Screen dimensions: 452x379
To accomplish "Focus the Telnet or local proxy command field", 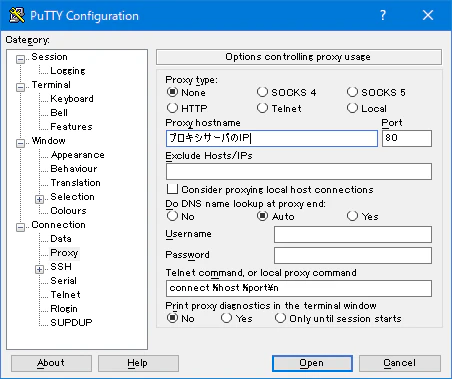I will [x=299, y=288].
